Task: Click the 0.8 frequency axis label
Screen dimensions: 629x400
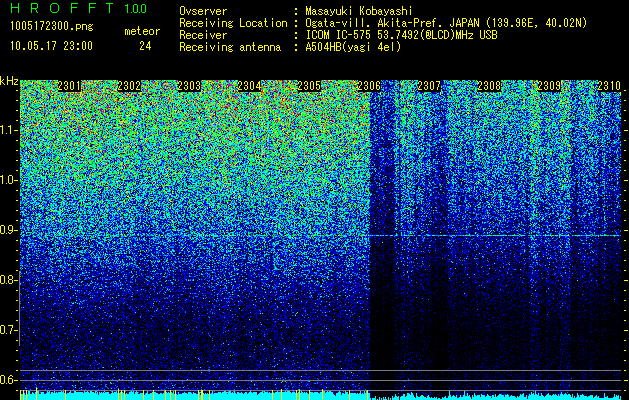Action: click(x=8, y=280)
